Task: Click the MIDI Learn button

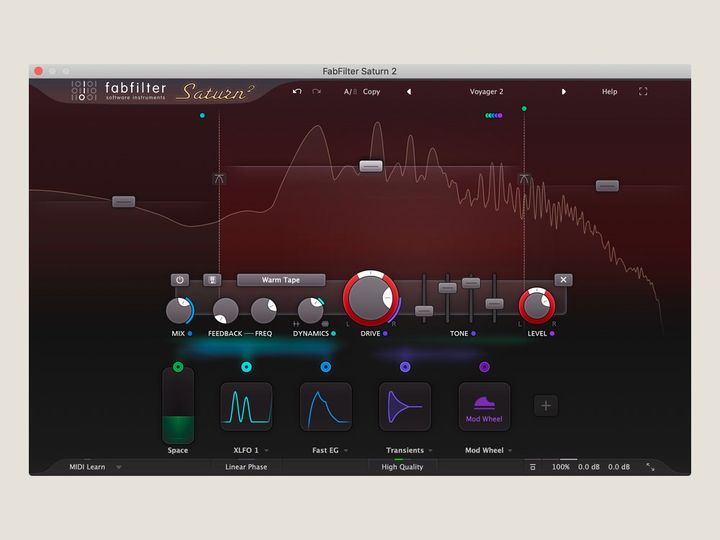Action: (87, 467)
